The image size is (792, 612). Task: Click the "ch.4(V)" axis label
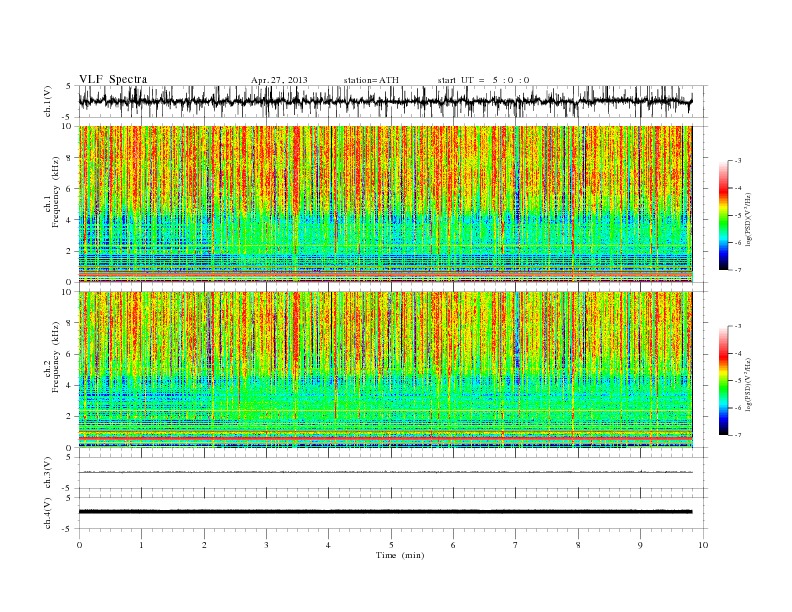coord(48,513)
